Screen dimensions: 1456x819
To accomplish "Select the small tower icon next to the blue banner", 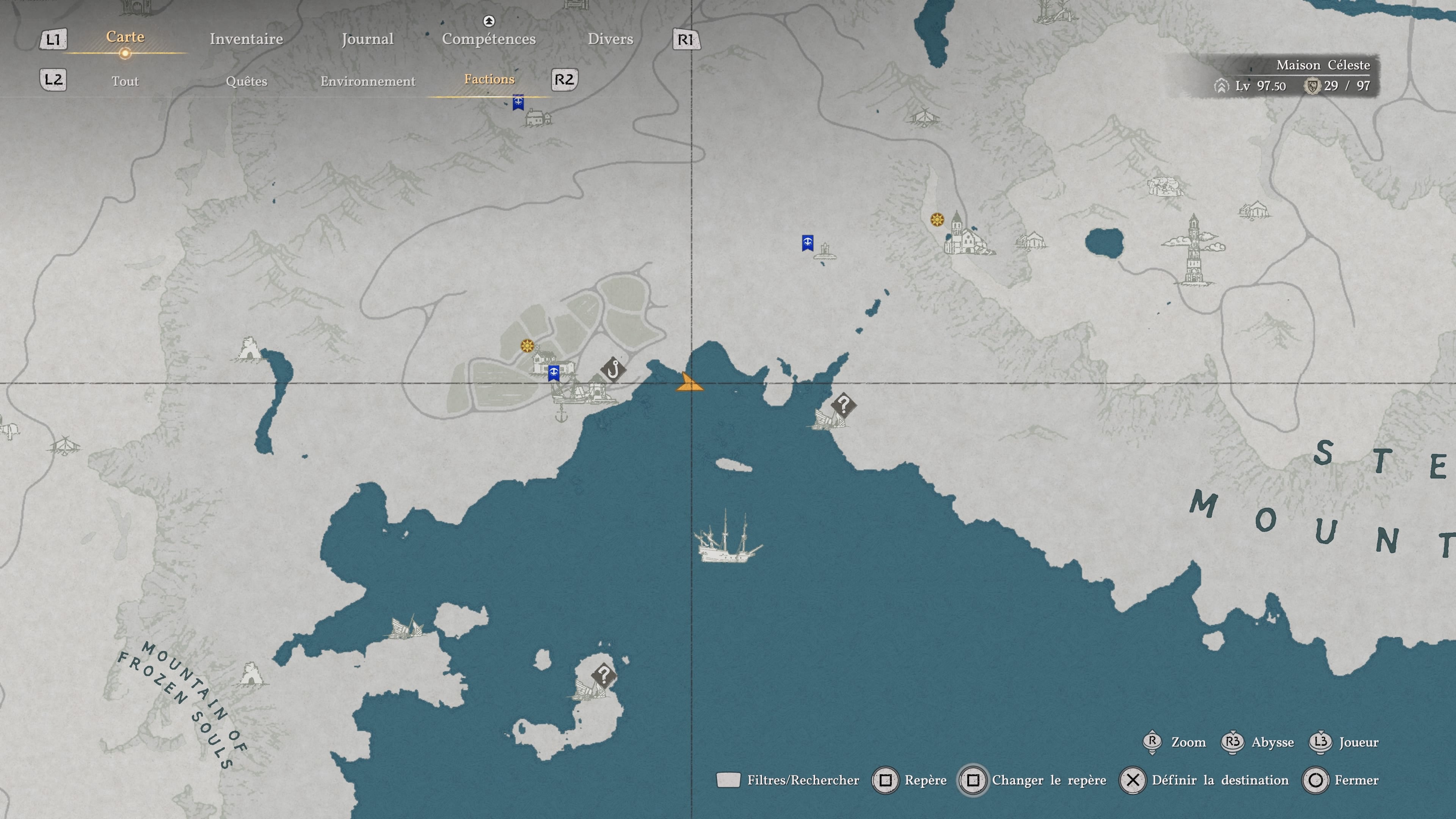I will pyautogui.click(x=825, y=251).
